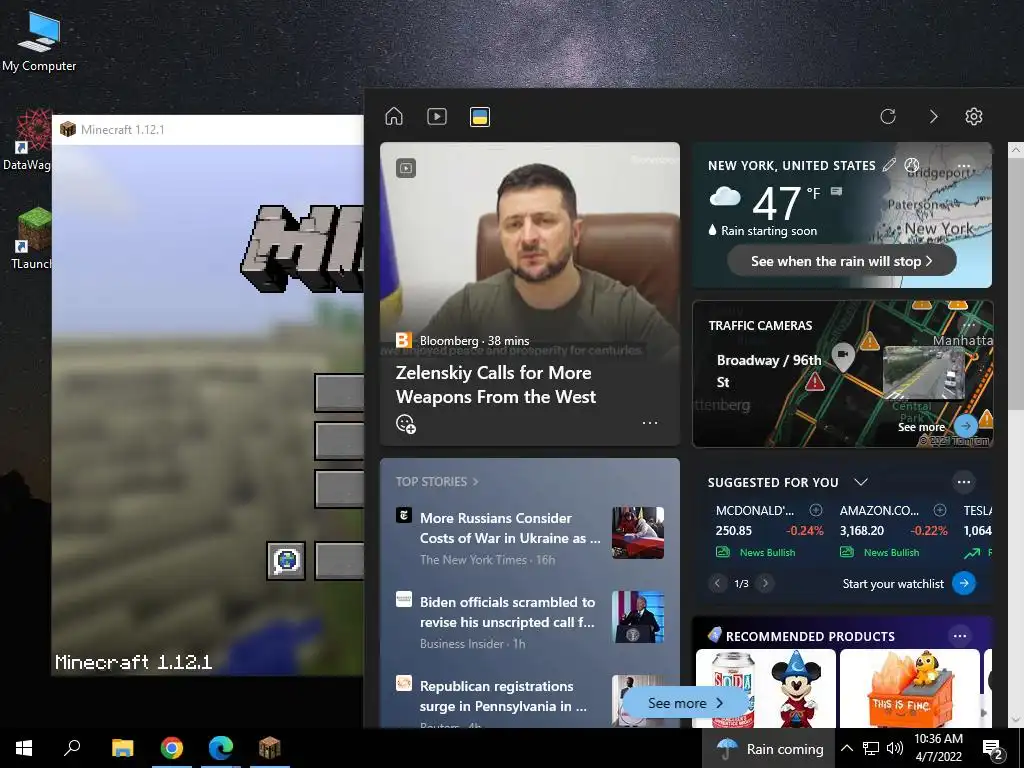Click the widget panel vertical scrollbar
The height and width of the screenshot is (768, 1024).
tap(1016, 285)
